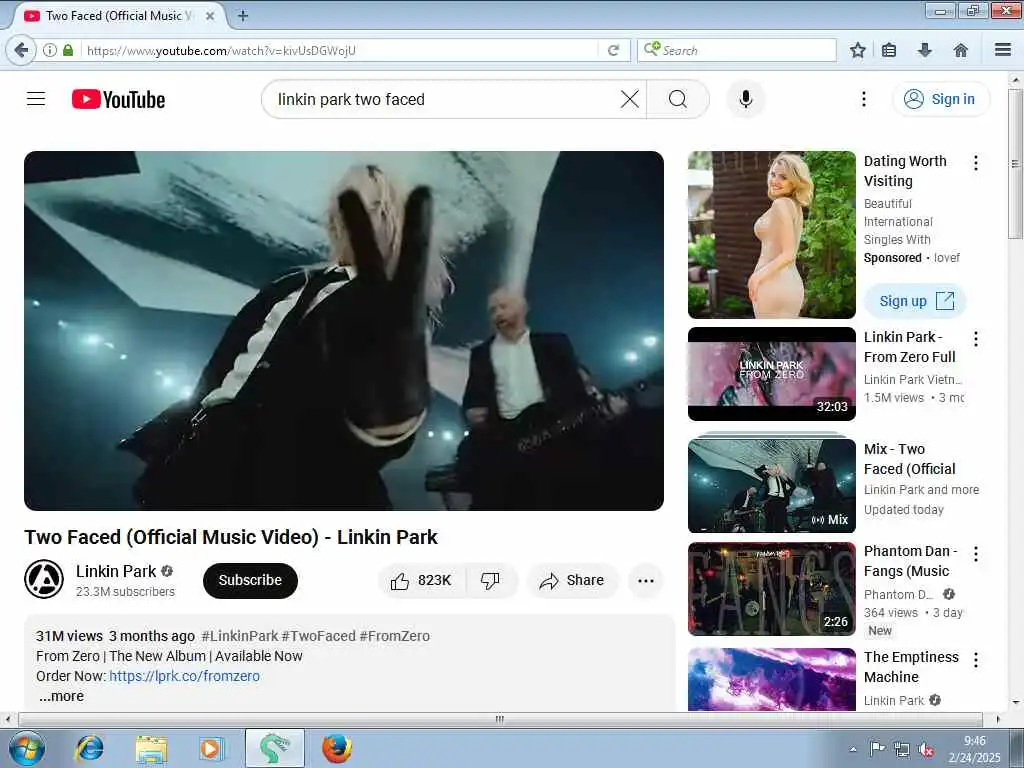The image size is (1024, 768).
Task: Open Linkin Park channel avatar
Action: [x=44, y=579]
